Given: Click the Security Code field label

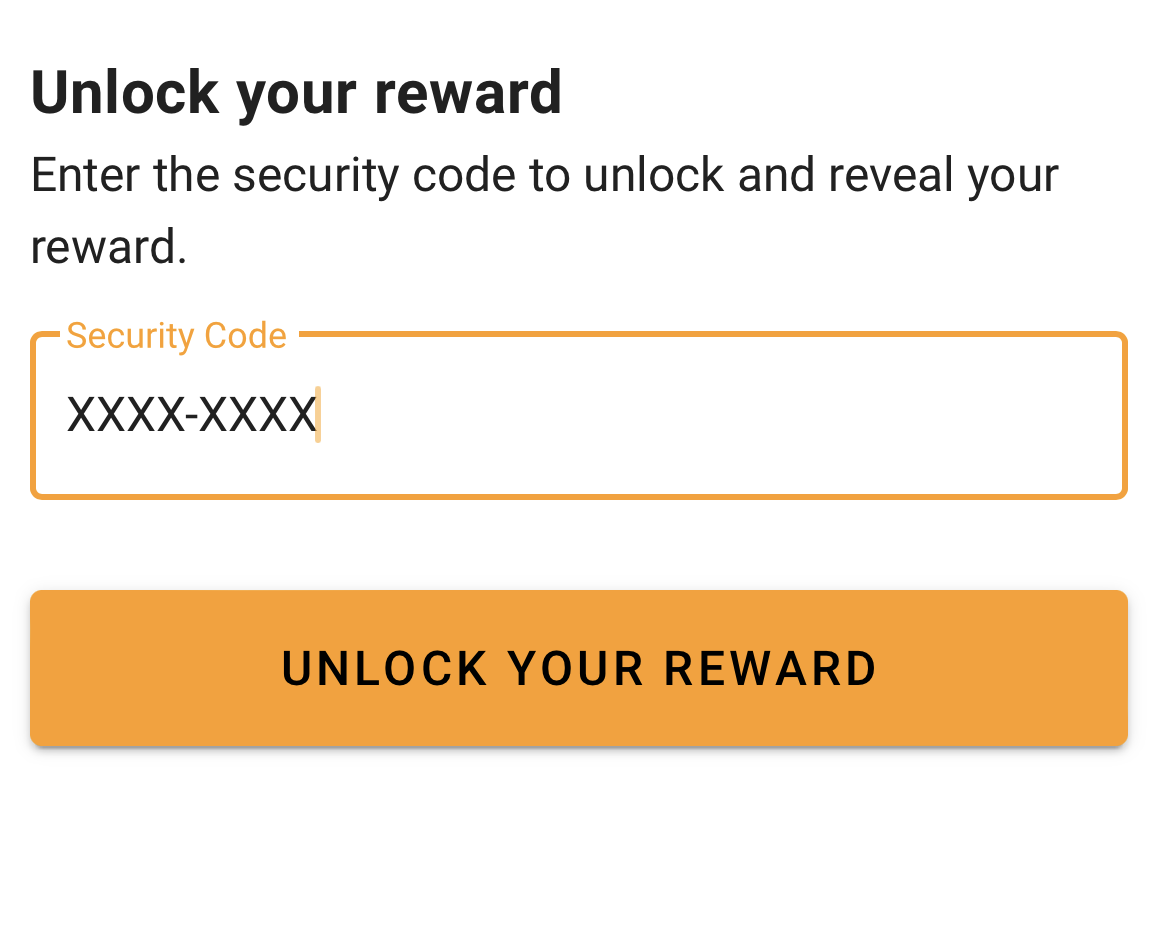Looking at the screenshot, I should [x=176, y=336].
